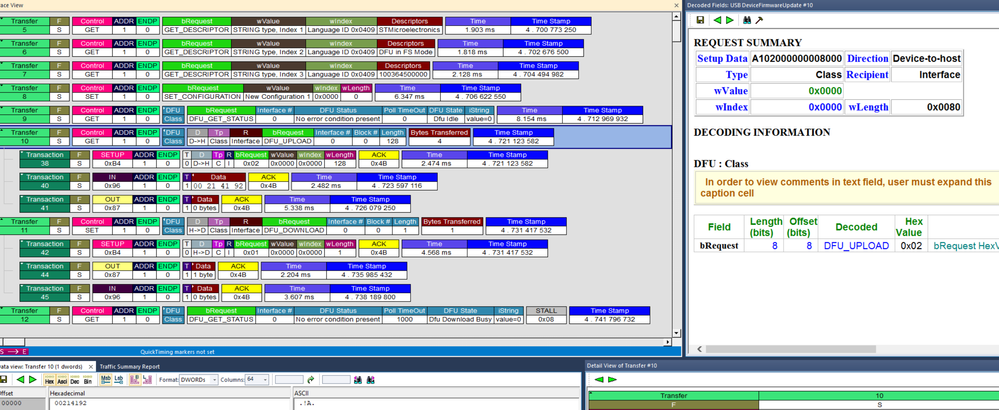Save decoded fields with the floppy icon
This screenshot has height=410, width=999.
tap(700, 20)
